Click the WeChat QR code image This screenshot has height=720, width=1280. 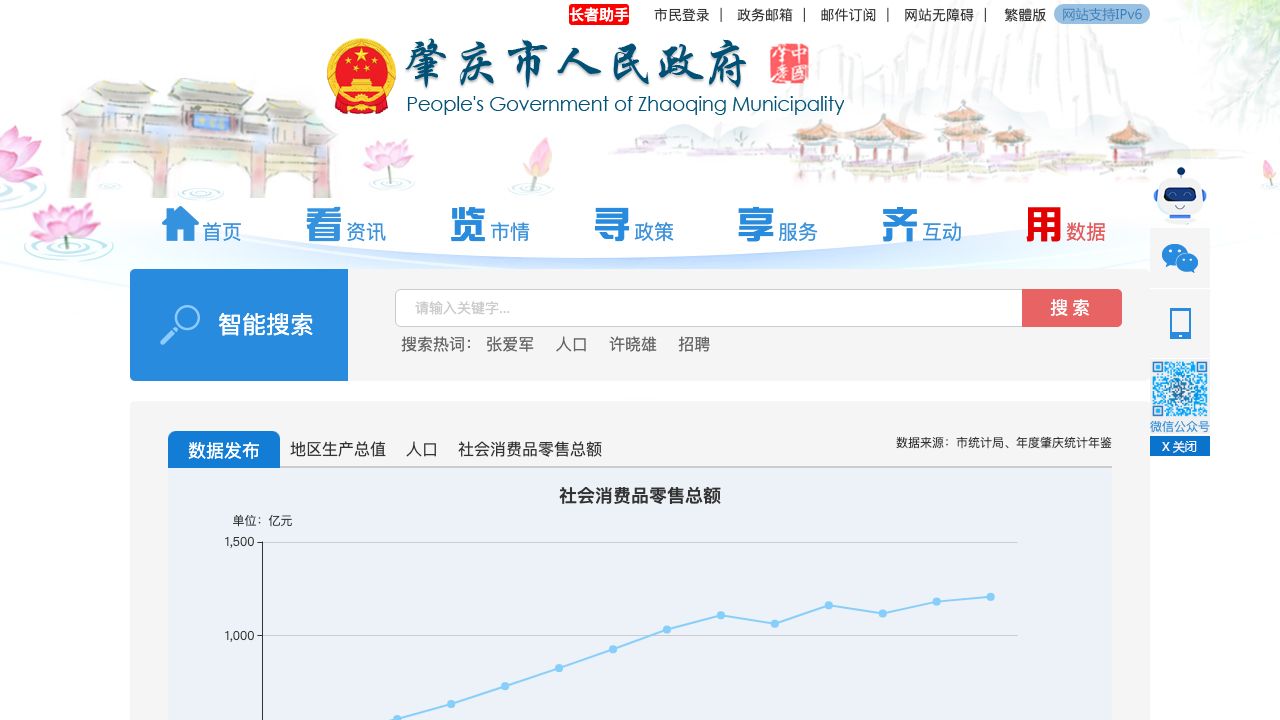click(x=1180, y=388)
